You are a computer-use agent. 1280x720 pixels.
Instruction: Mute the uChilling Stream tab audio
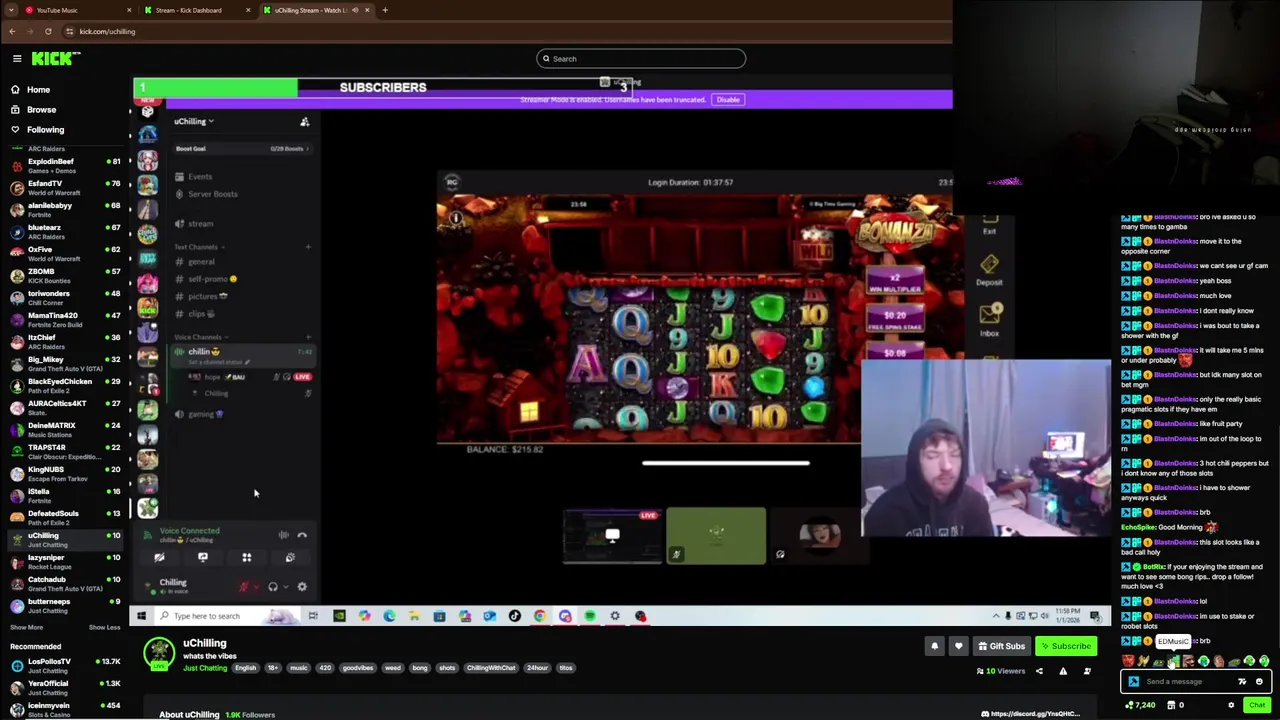coord(355,10)
